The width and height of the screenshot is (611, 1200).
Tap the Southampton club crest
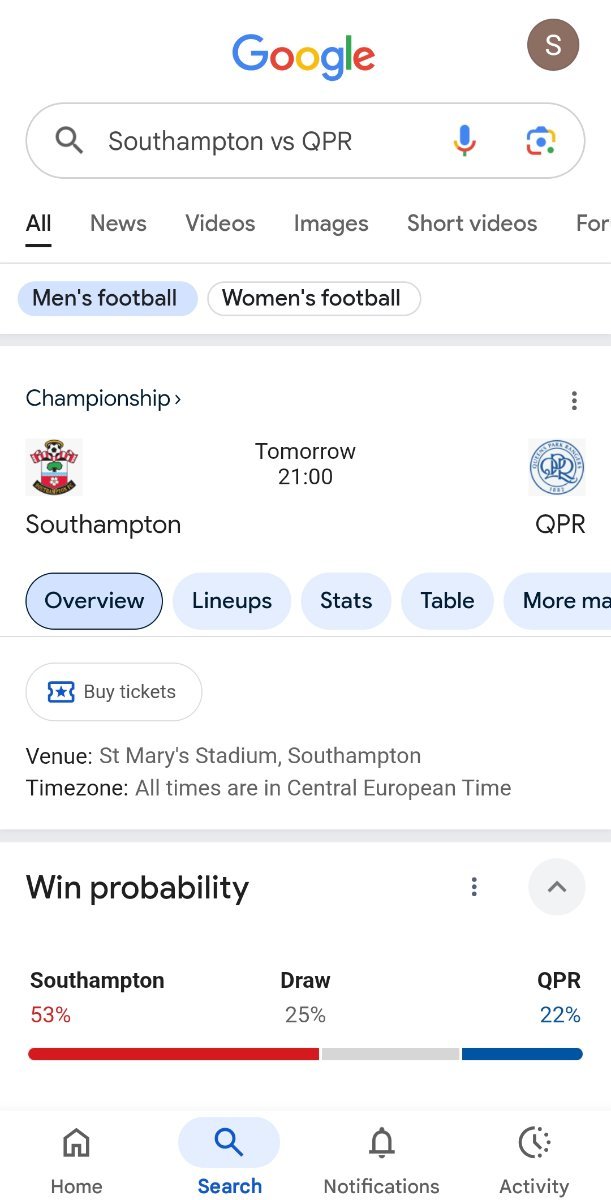tap(54, 467)
